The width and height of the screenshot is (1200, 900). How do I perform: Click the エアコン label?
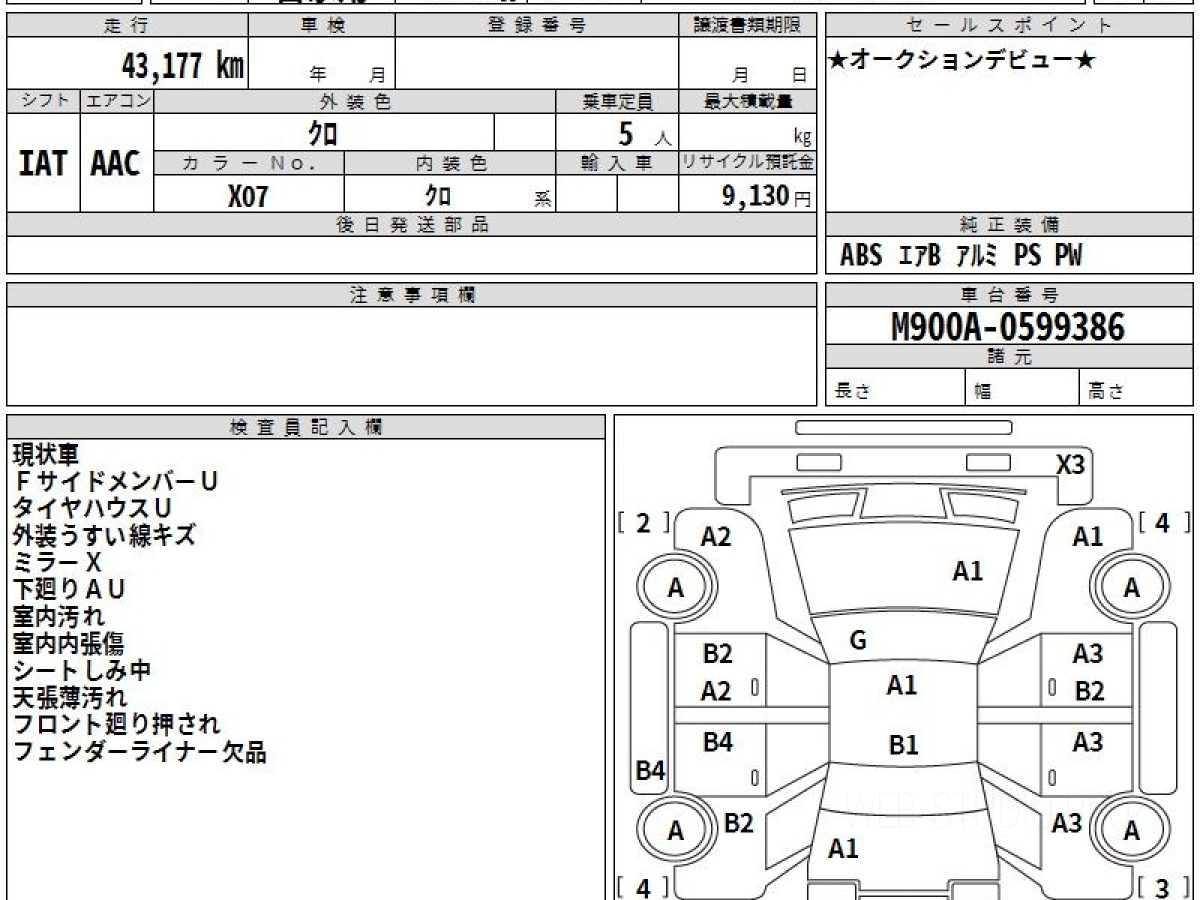pos(117,101)
